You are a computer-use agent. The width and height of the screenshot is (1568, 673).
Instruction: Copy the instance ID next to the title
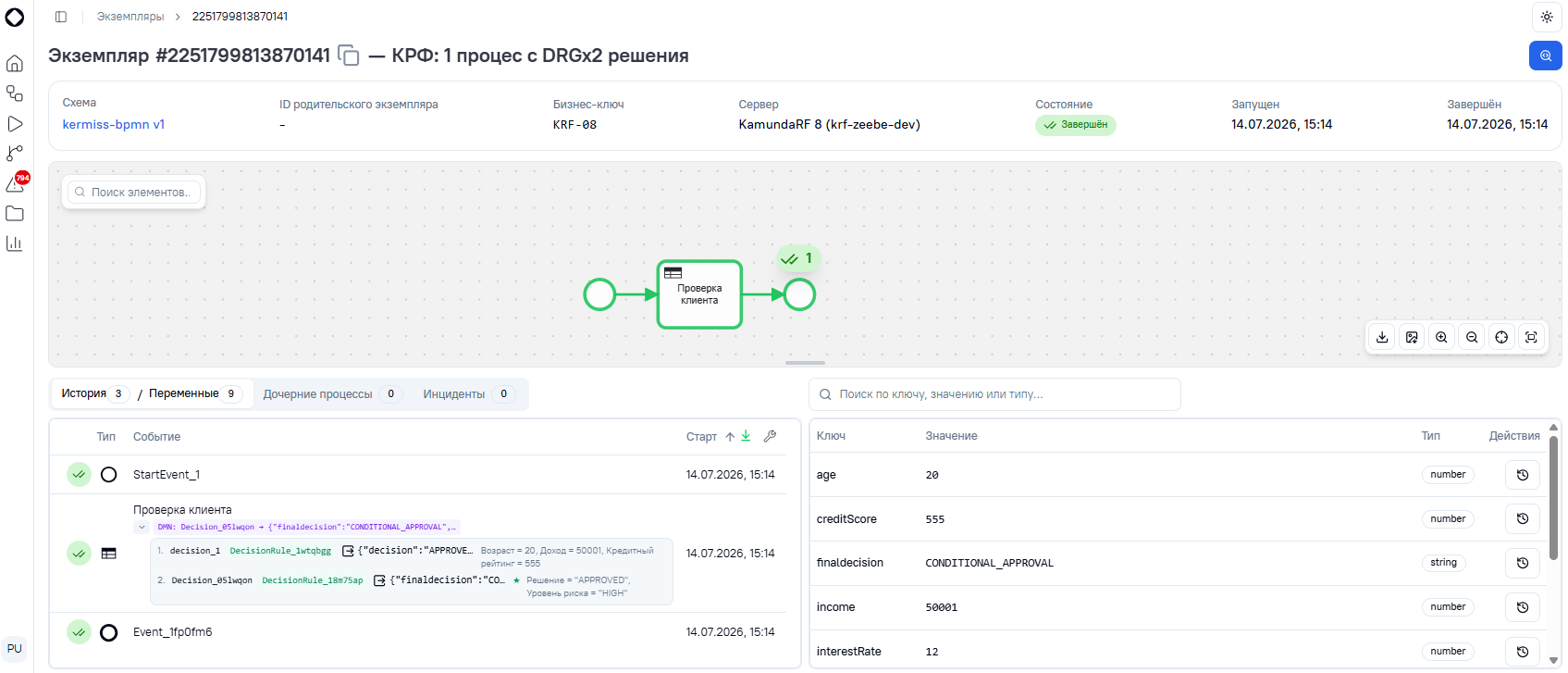tap(349, 56)
